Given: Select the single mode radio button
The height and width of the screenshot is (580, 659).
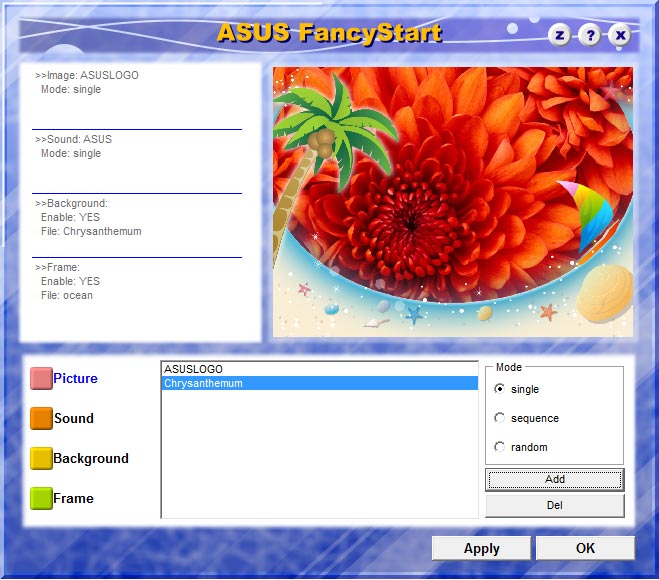Looking at the screenshot, I should click(x=499, y=389).
